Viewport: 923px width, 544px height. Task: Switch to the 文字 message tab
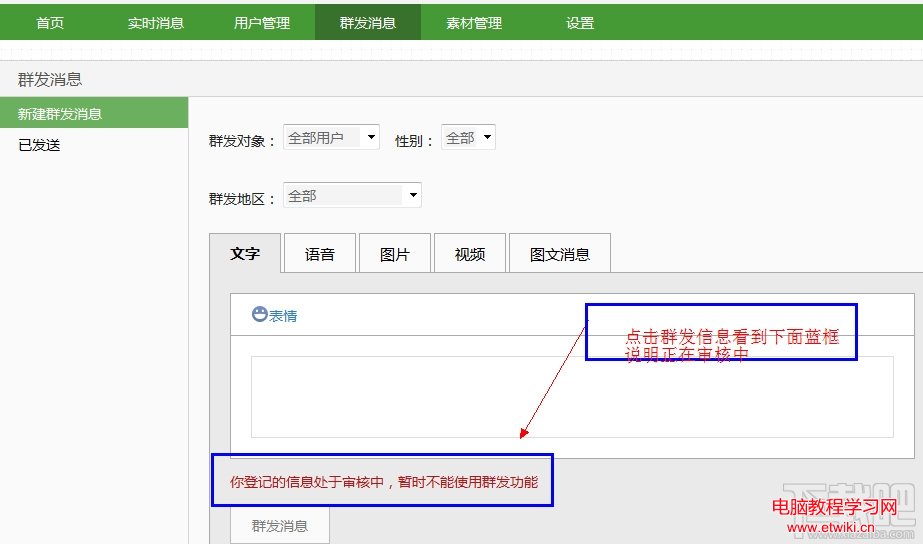coord(245,254)
